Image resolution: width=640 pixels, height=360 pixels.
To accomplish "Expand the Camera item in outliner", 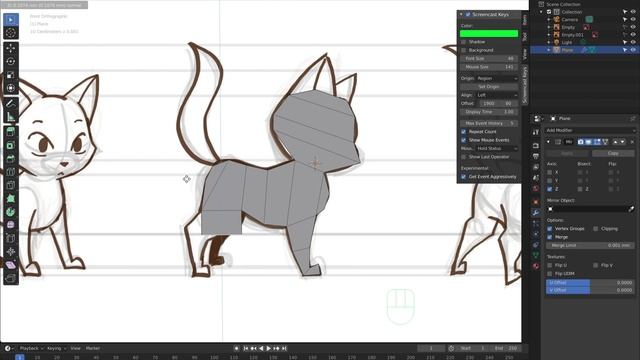I will click(x=549, y=20).
